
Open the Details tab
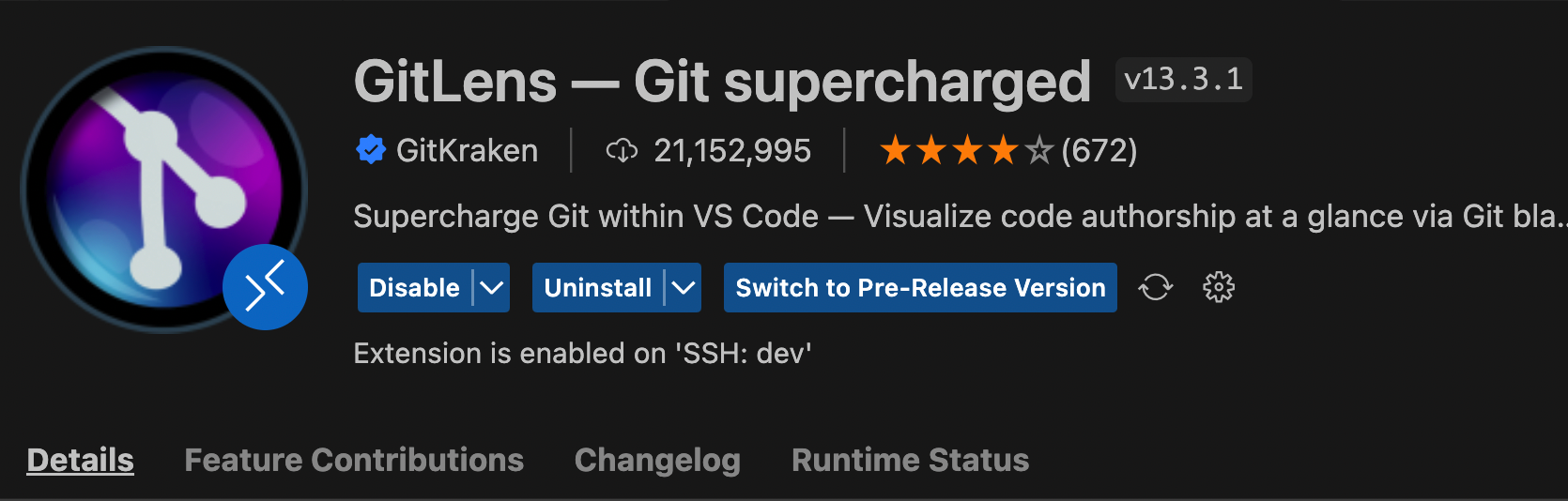[81, 460]
